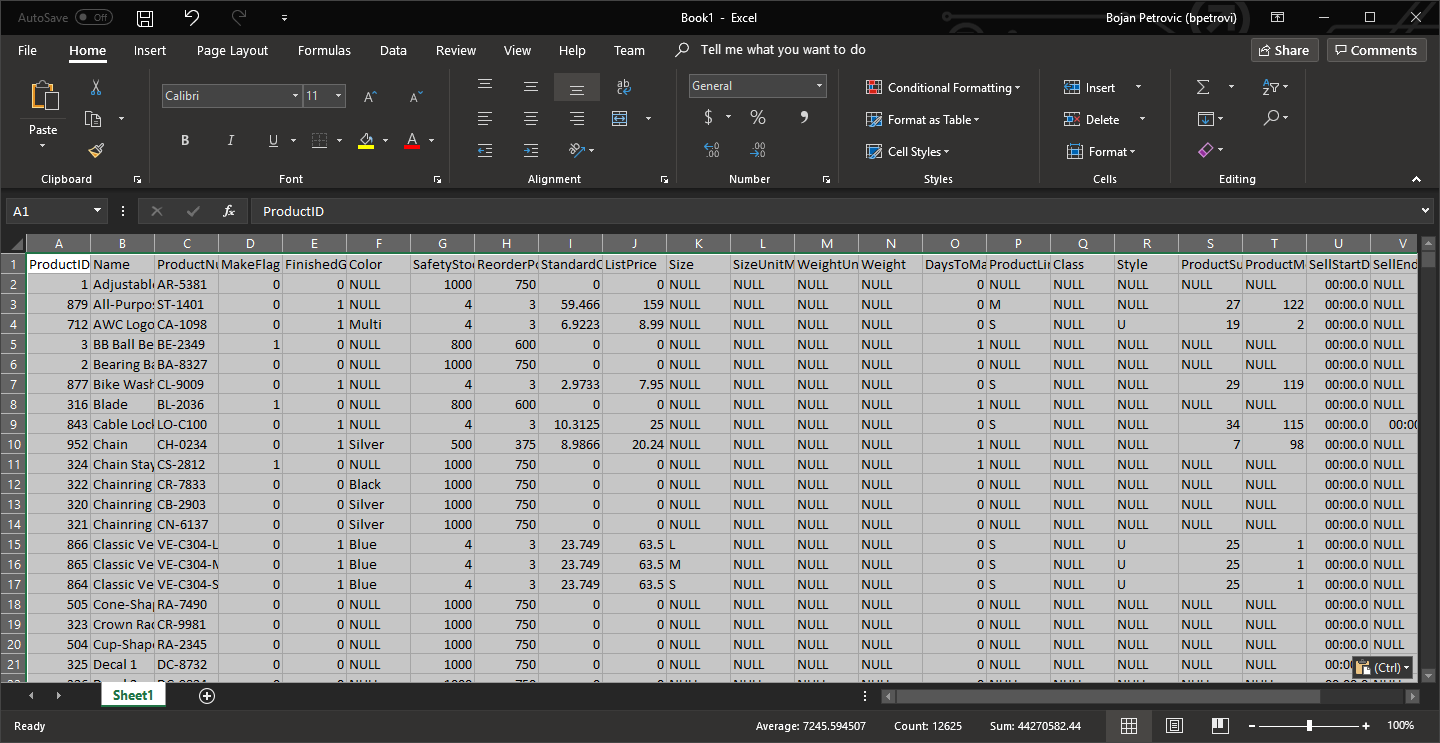Switch to the Page Layout tab
Viewport: 1440px width, 743px height.
pyautogui.click(x=232, y=50)
